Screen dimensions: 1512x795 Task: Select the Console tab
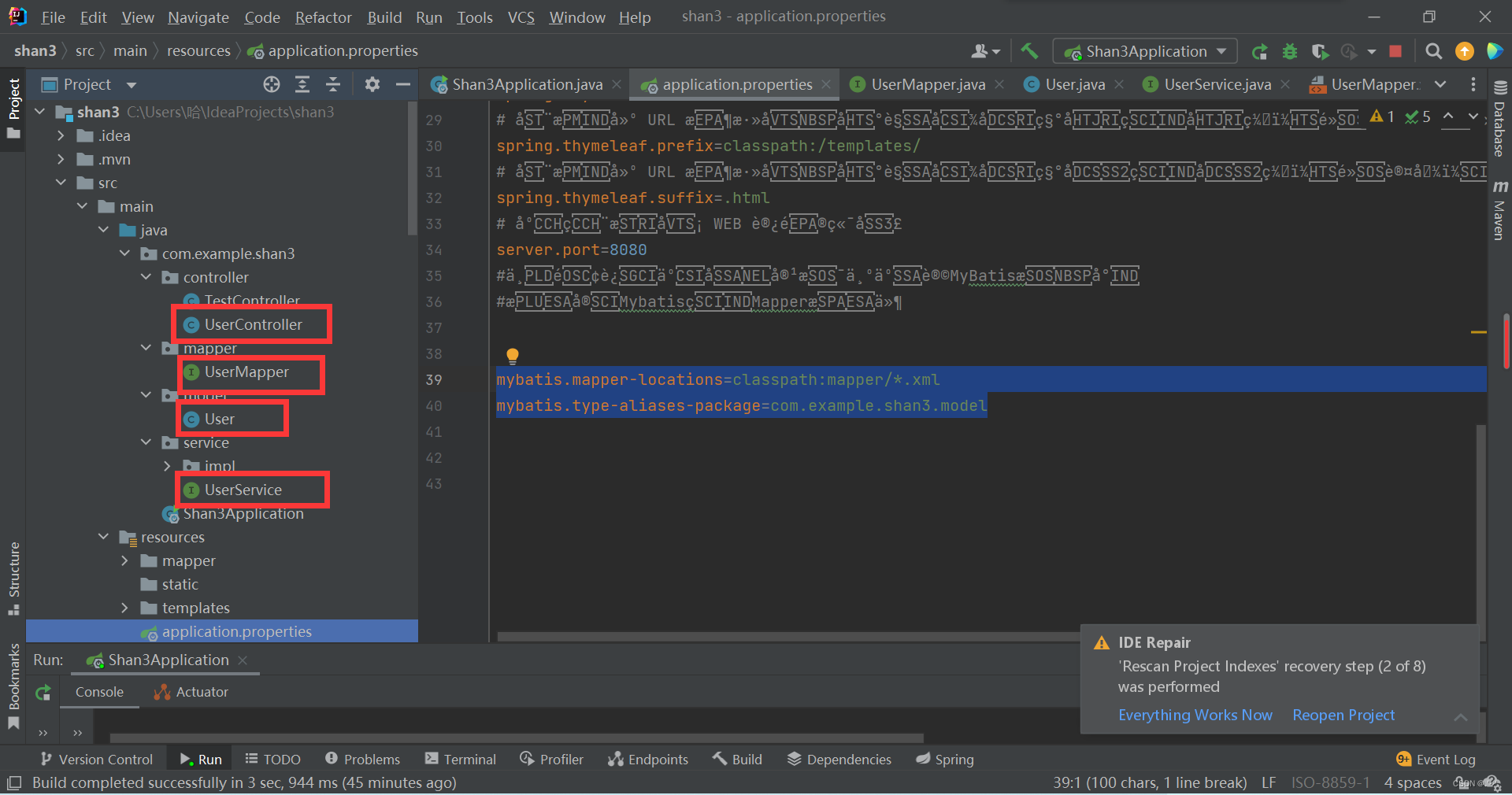tap(99, 692)
